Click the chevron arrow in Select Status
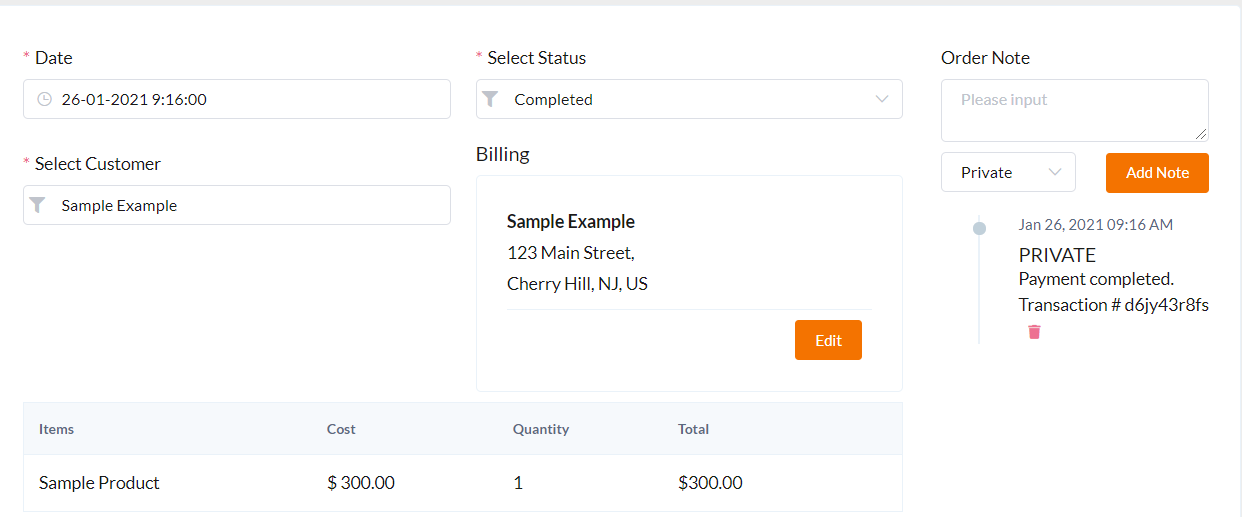 pos(881,99)
